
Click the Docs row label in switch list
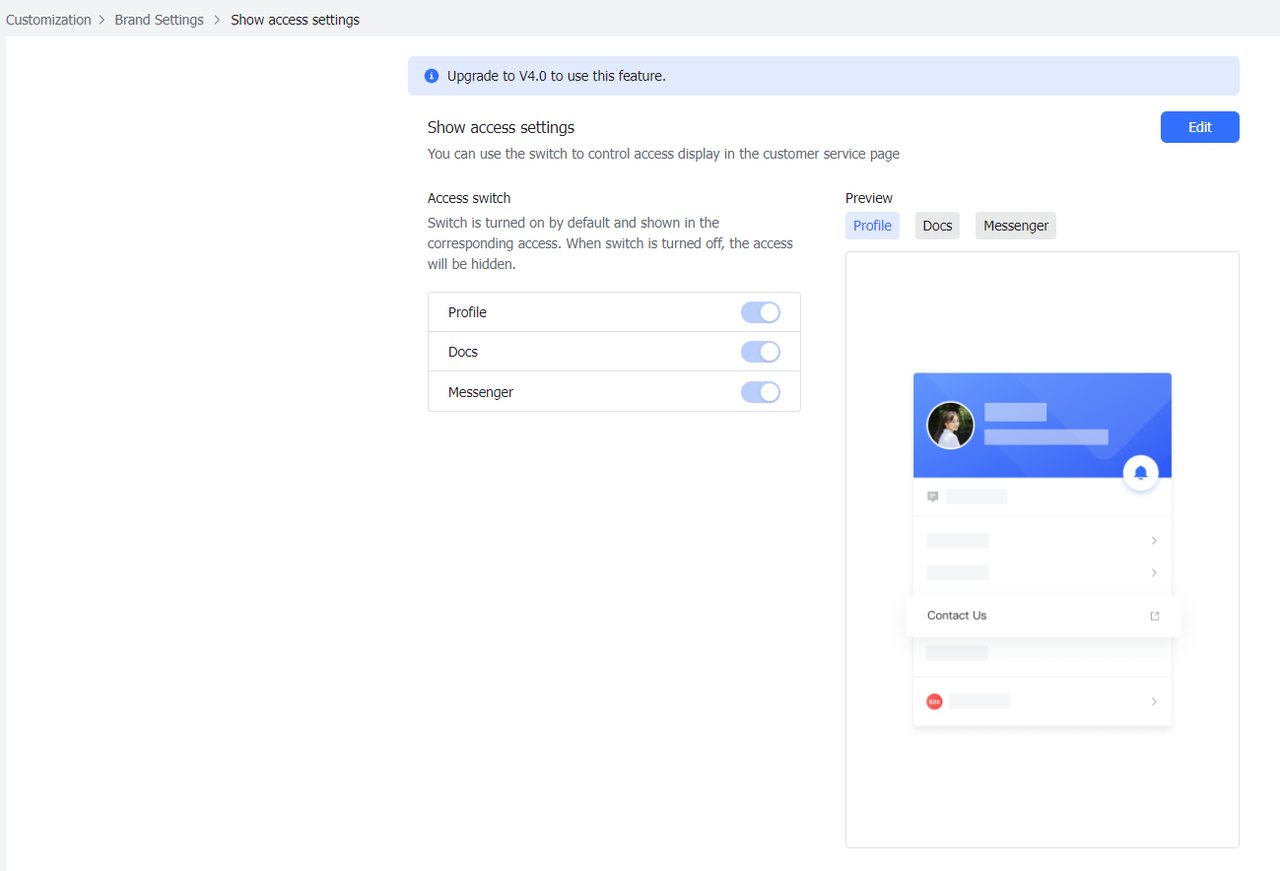(463, 352)
